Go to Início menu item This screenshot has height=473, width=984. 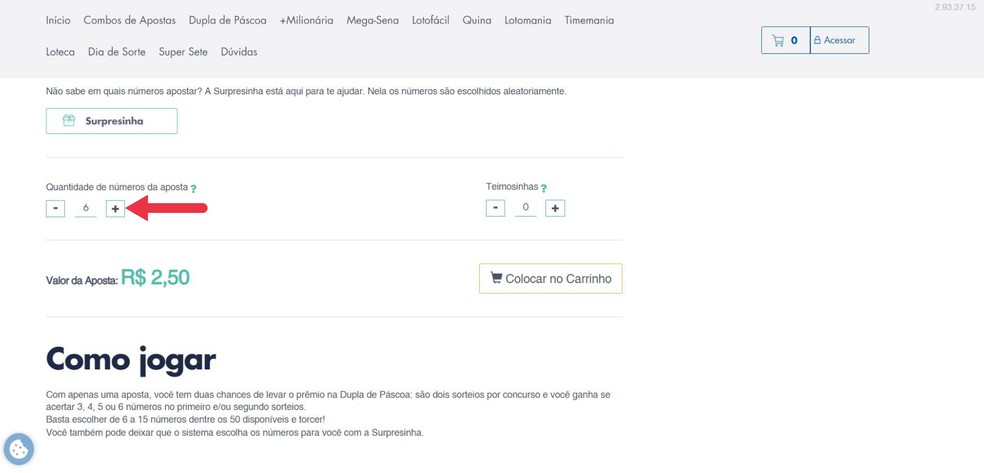pyautogui.click(x=58, y=20)
